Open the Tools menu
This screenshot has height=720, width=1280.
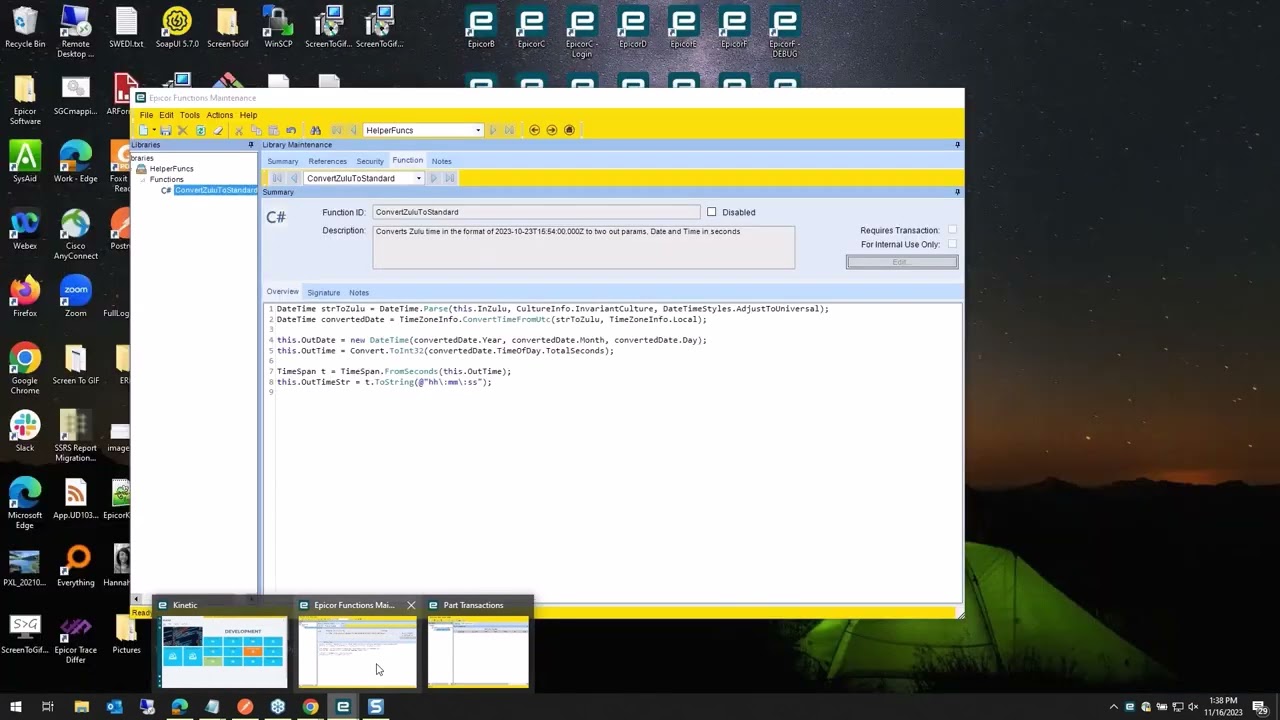pos(190,115)
